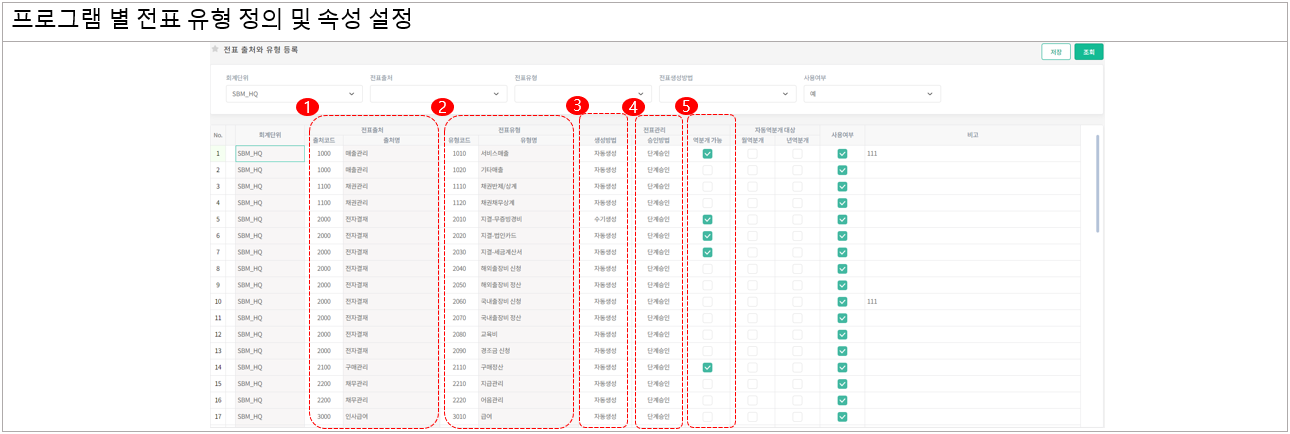Click red circle marker number 3
Viewport: 1290px width, 434px height.
coord(576,105)
